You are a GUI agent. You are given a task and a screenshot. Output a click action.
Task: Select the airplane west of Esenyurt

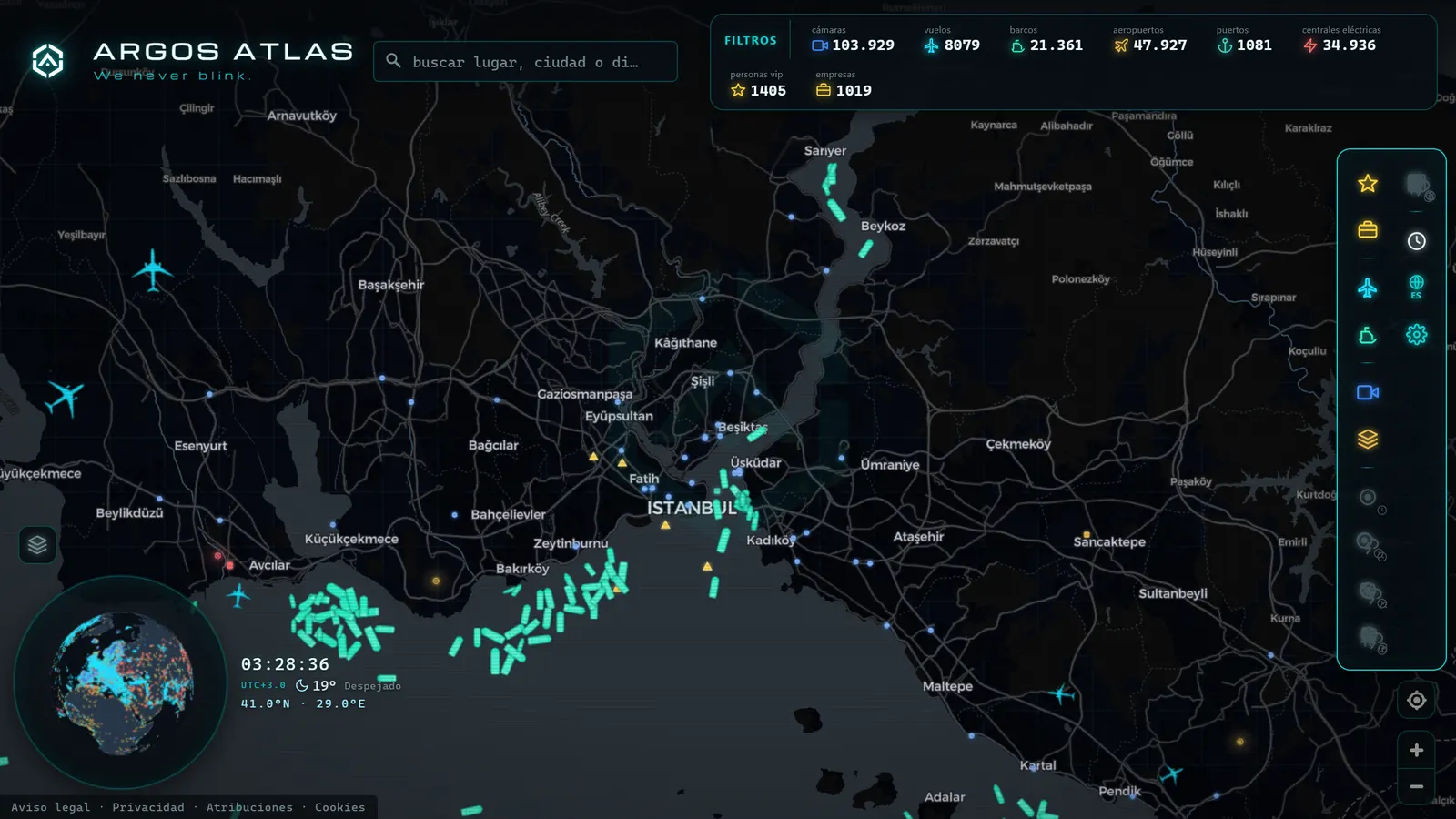point(65,398)
